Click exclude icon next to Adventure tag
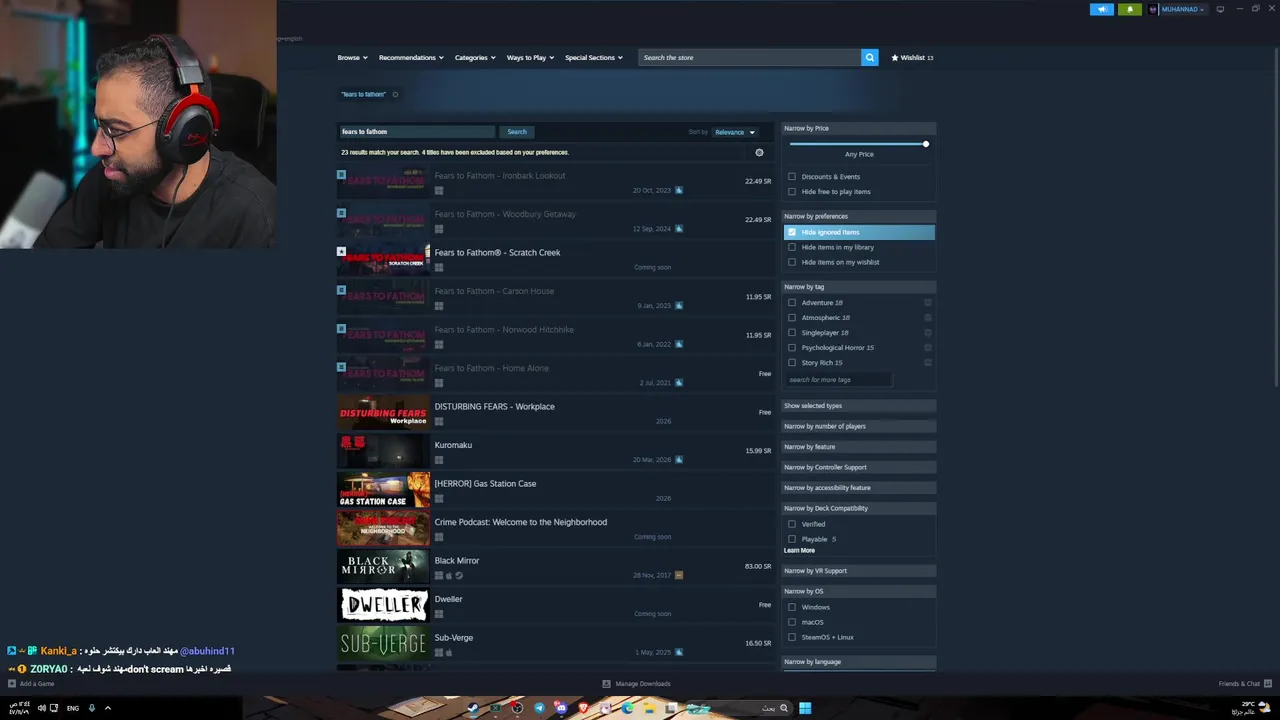This screenshot has width=1280, height=720. coord(928,302)
